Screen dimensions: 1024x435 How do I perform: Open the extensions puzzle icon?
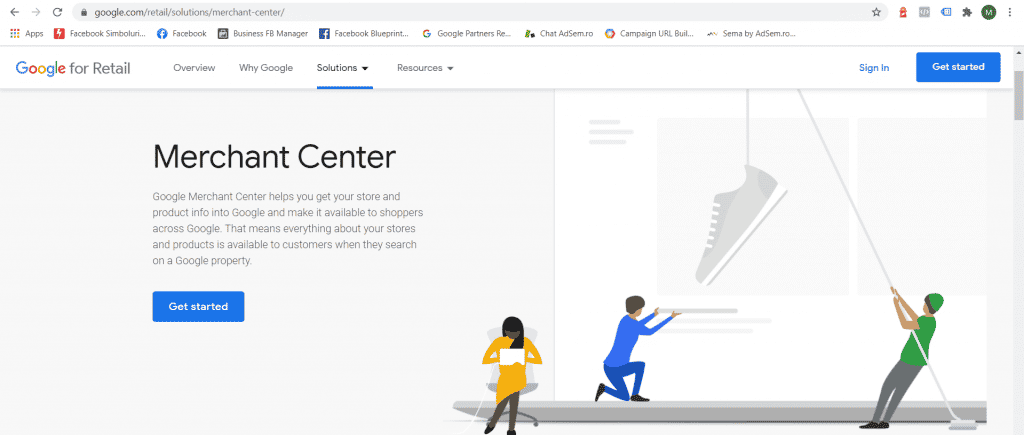point(966,12)
